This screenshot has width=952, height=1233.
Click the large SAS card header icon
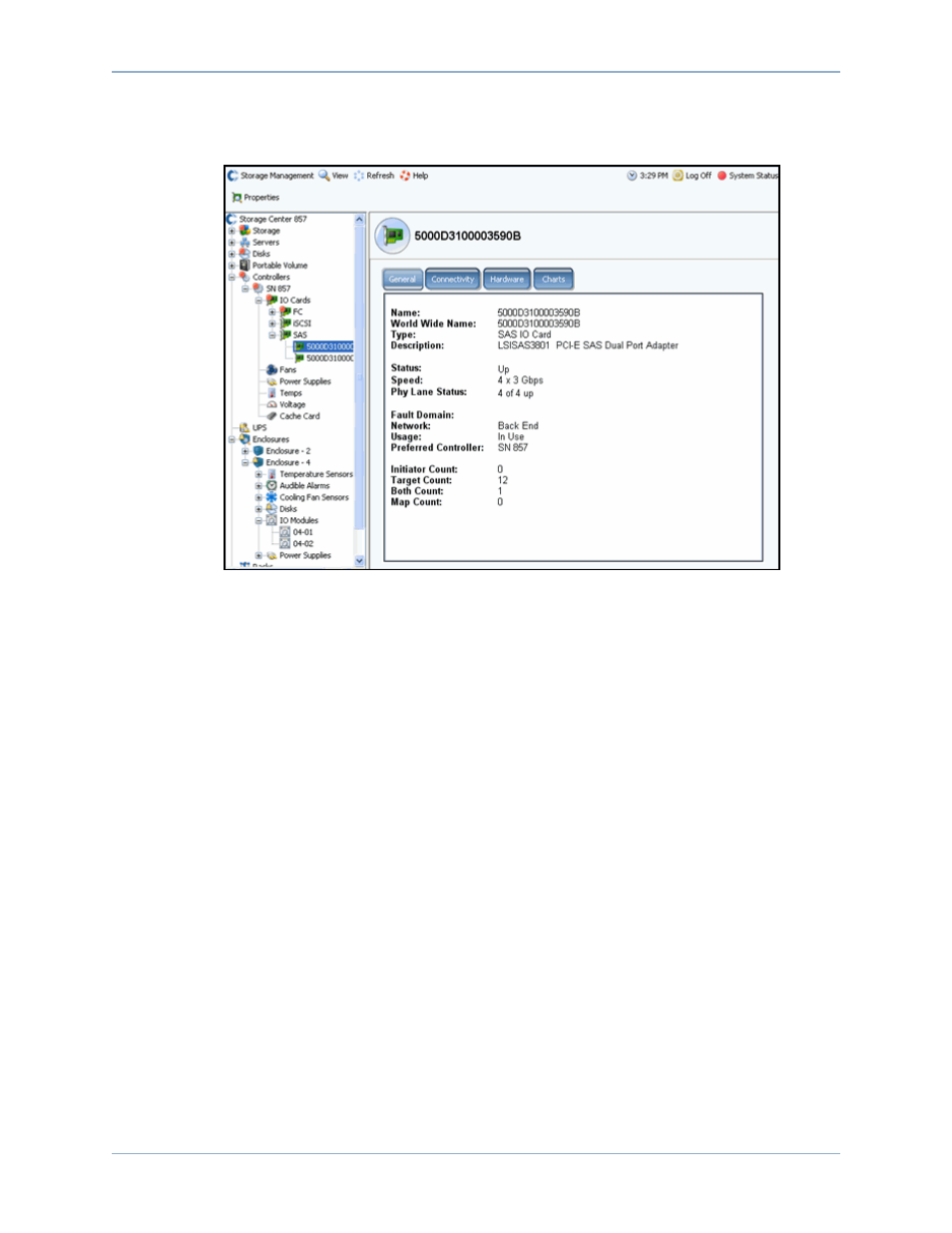point(392,237)
